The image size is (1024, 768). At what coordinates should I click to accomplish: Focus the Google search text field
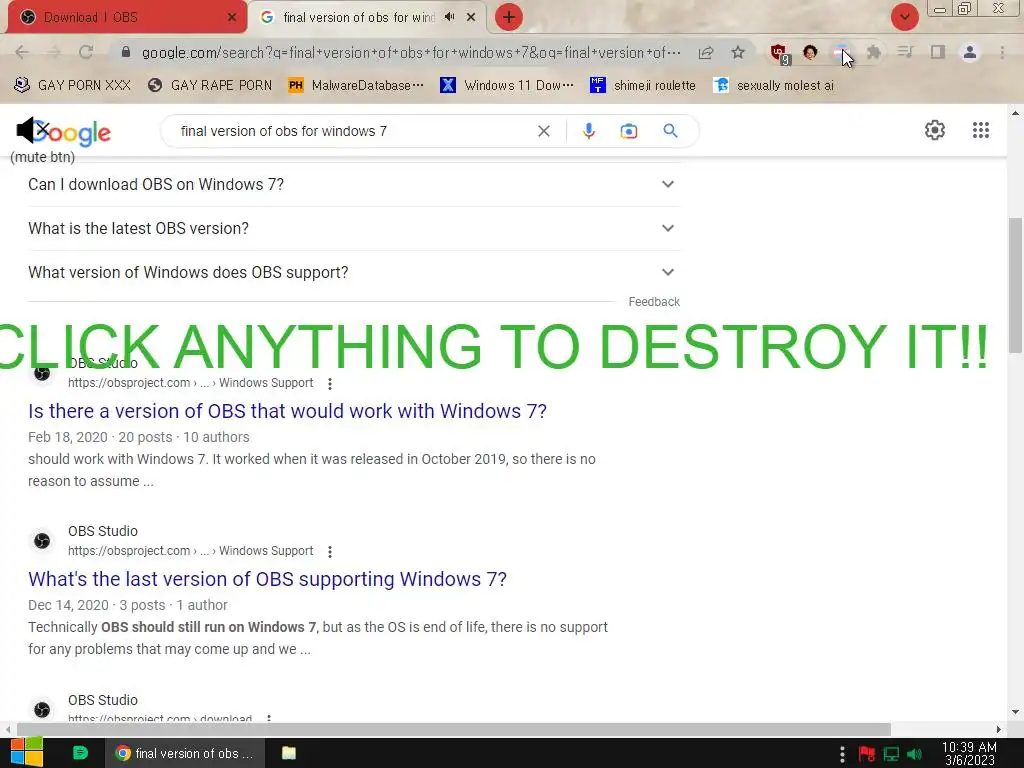pyautogui.click(x=353, y=131)
